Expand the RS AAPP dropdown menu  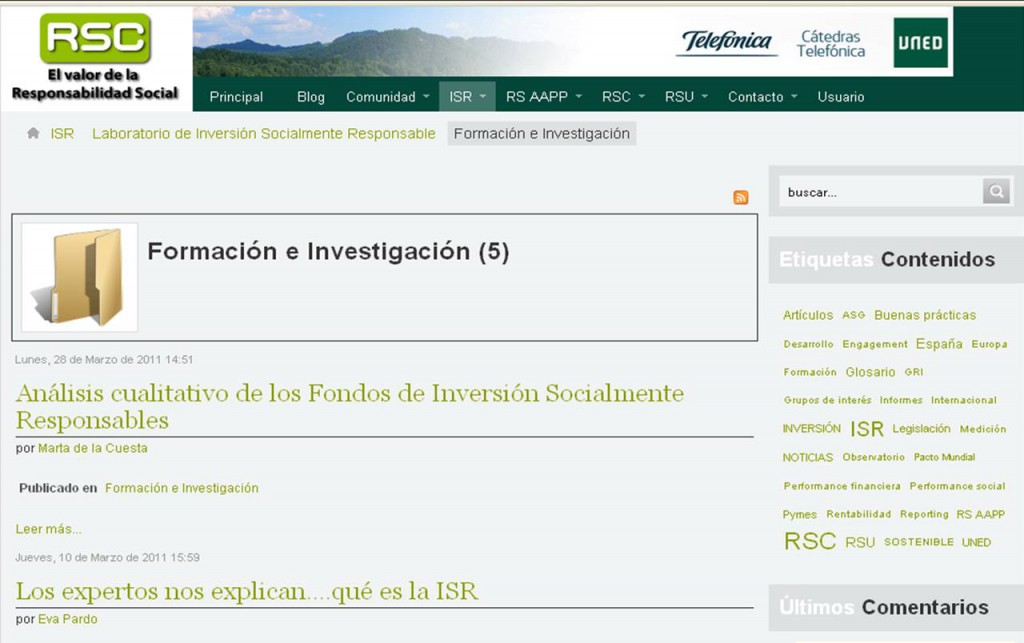tap(543, 97)
